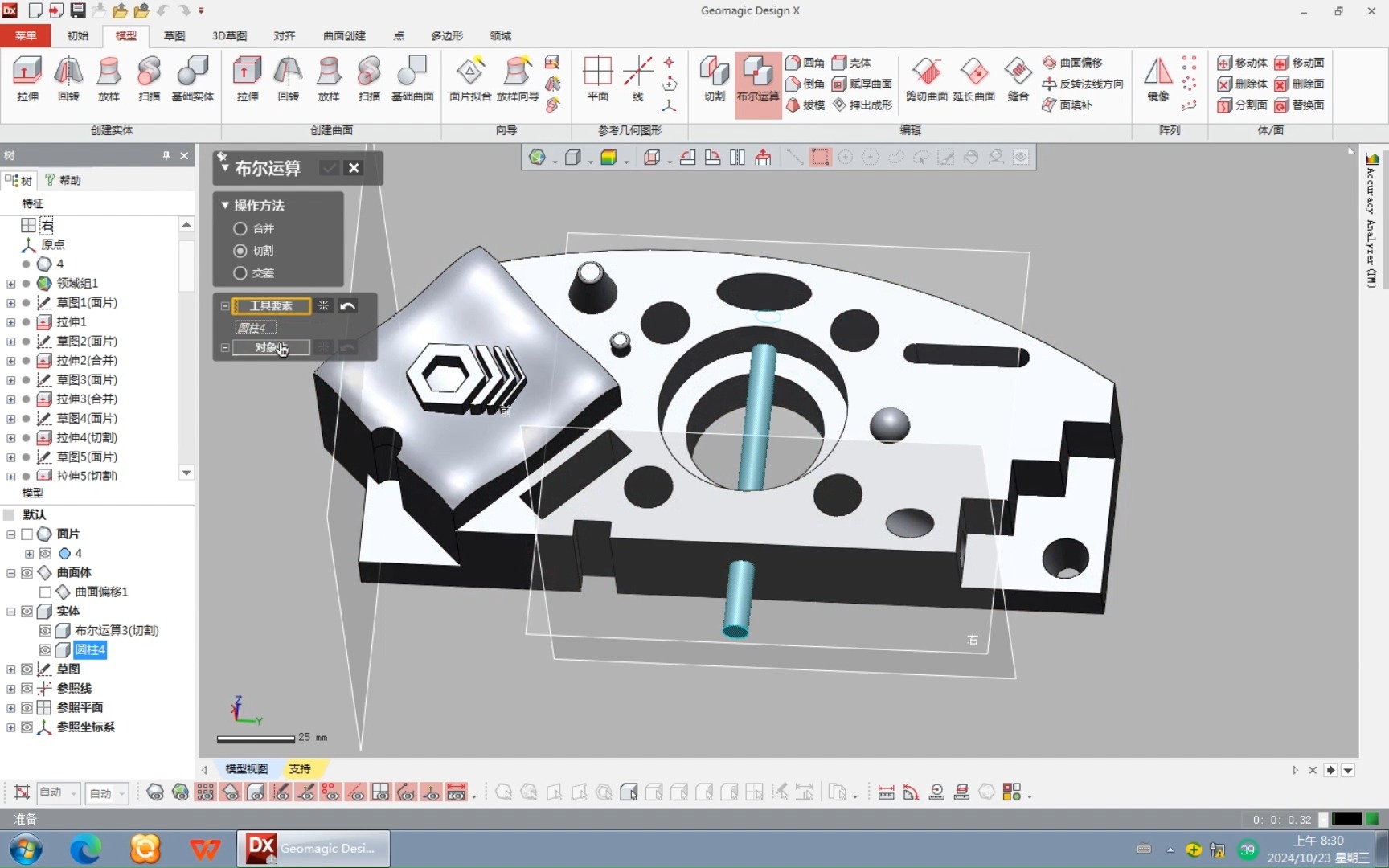The image size is (1389, 868).
Task: Cancel the 布尔运算 dialog with X
Action: point(354,168)
